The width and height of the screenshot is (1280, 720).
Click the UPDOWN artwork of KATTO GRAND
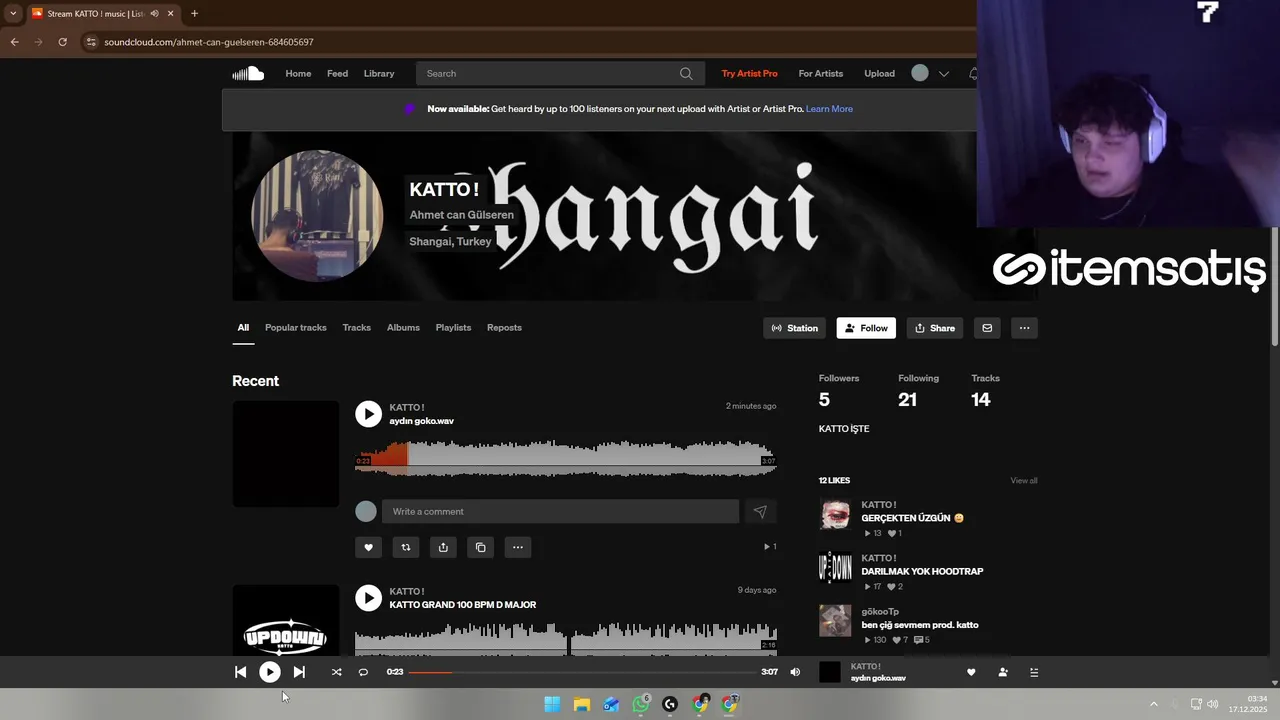click(286, 620)
